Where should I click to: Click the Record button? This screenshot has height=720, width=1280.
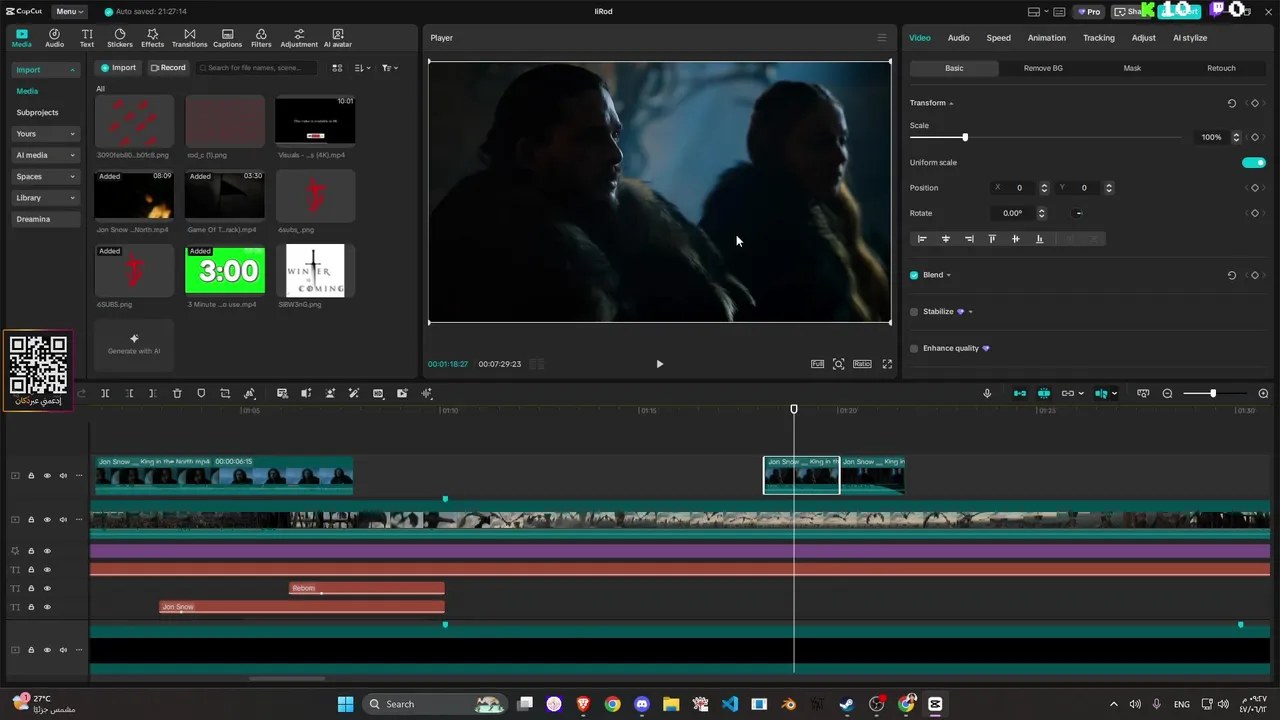click(168, 68)
